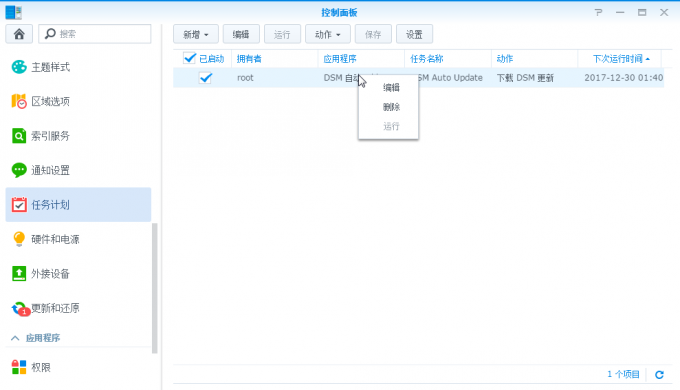
Task: Open 主题样式 sidebar label
Action: [x=50, y=67]
